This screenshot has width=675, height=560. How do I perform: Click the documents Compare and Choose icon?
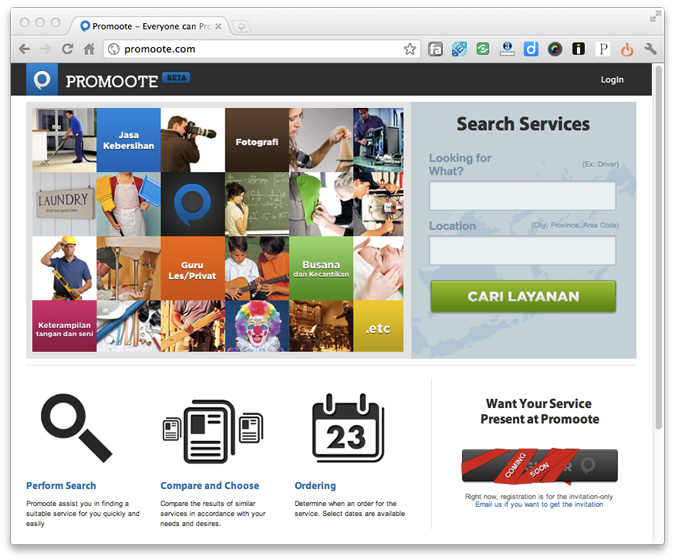pyautogui.click(x=213, y=431)
